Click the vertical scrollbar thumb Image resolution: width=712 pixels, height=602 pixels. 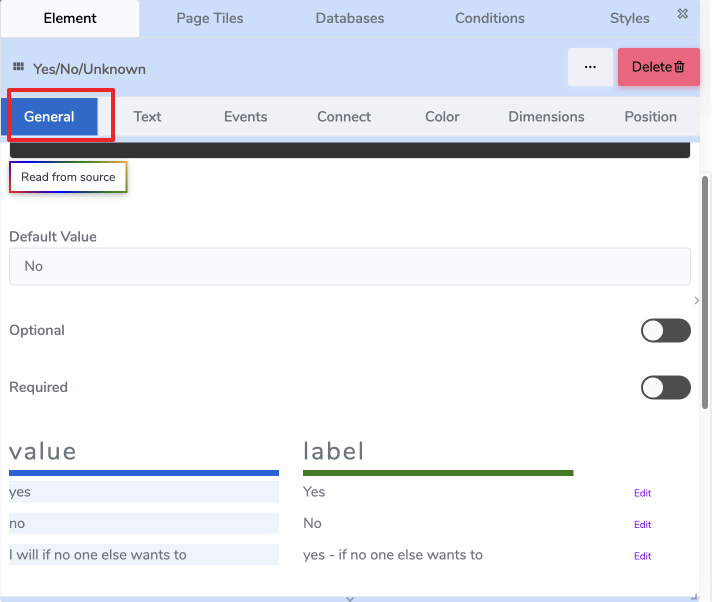[x=705, y=293]
